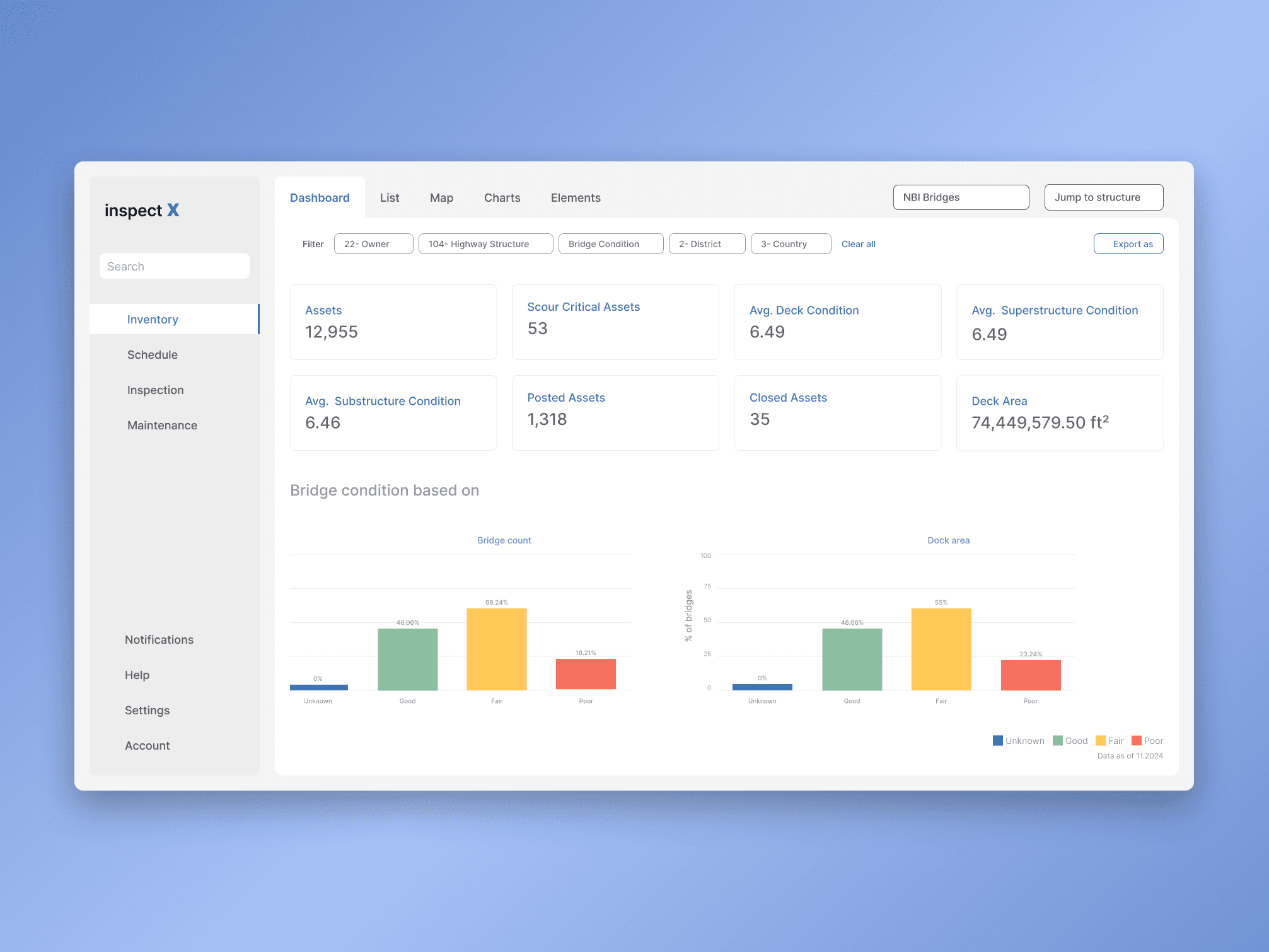Click the Jump to structure box
The height and width of the screenshot is (952, 1269).
coord(1103,197)
